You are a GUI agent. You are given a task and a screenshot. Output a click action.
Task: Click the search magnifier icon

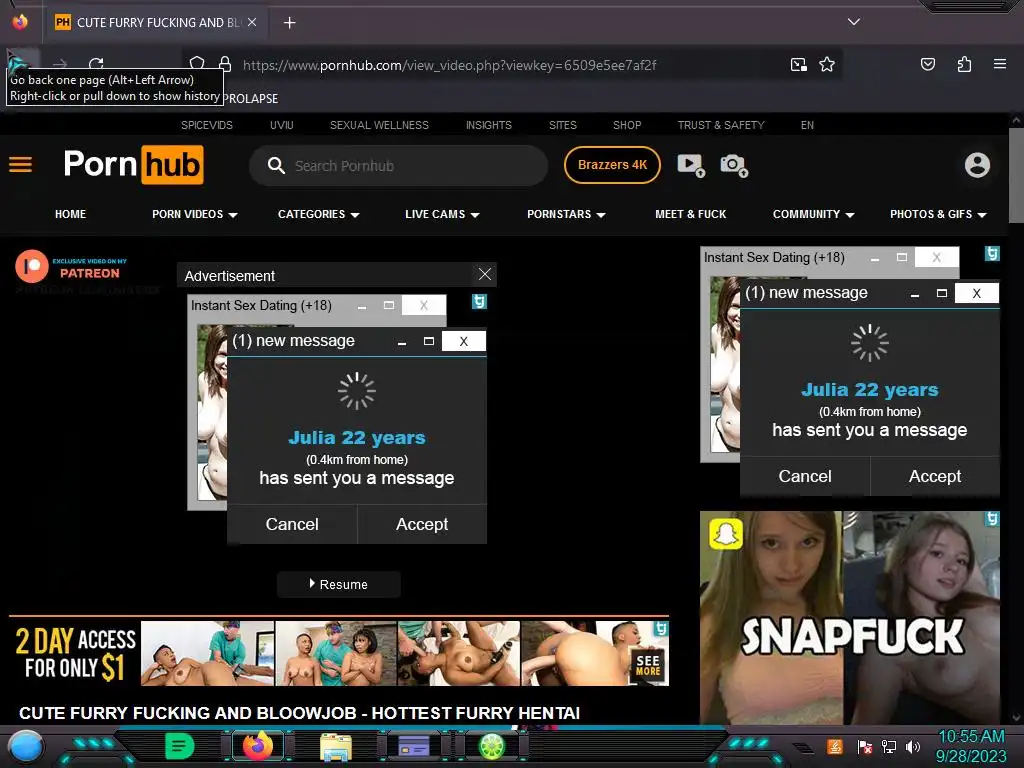pyautogui.click(x=276, y=166)
